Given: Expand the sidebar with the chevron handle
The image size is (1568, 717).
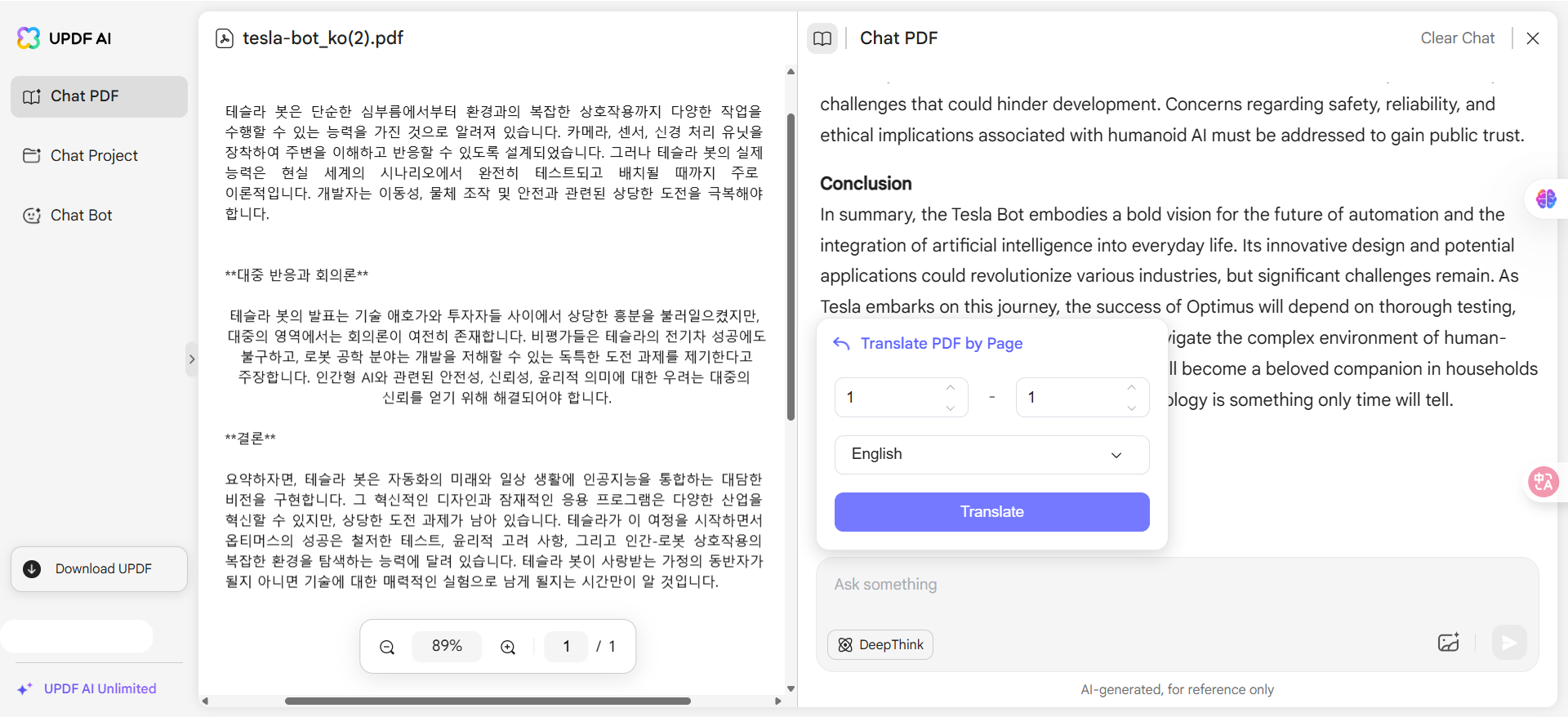Looking at the screenshot, I should 192,359.
